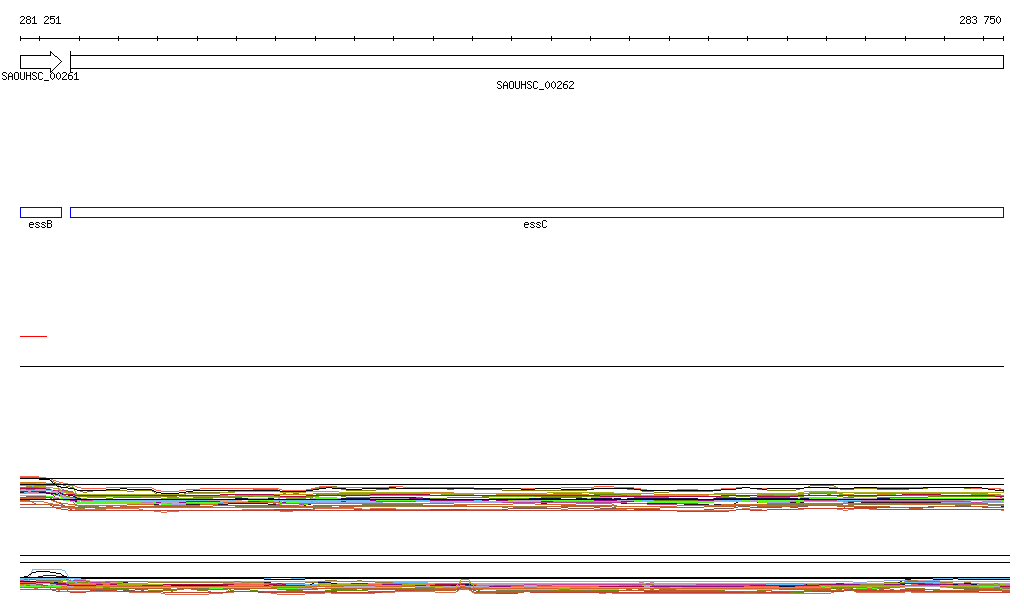Image resolution: width=1024 pixels, height=611 pixels.
Task: Click the start coordinate 281 251
Action: tap(40, 20)
